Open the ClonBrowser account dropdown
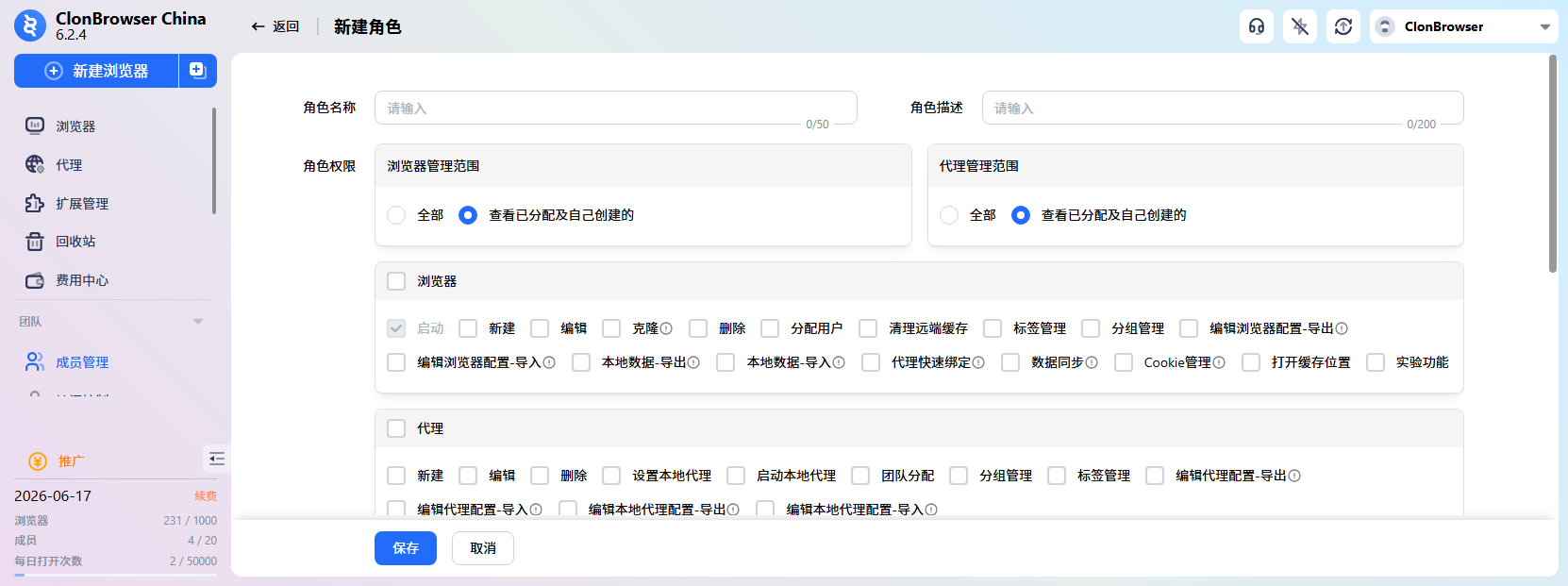 point(1464,26)
